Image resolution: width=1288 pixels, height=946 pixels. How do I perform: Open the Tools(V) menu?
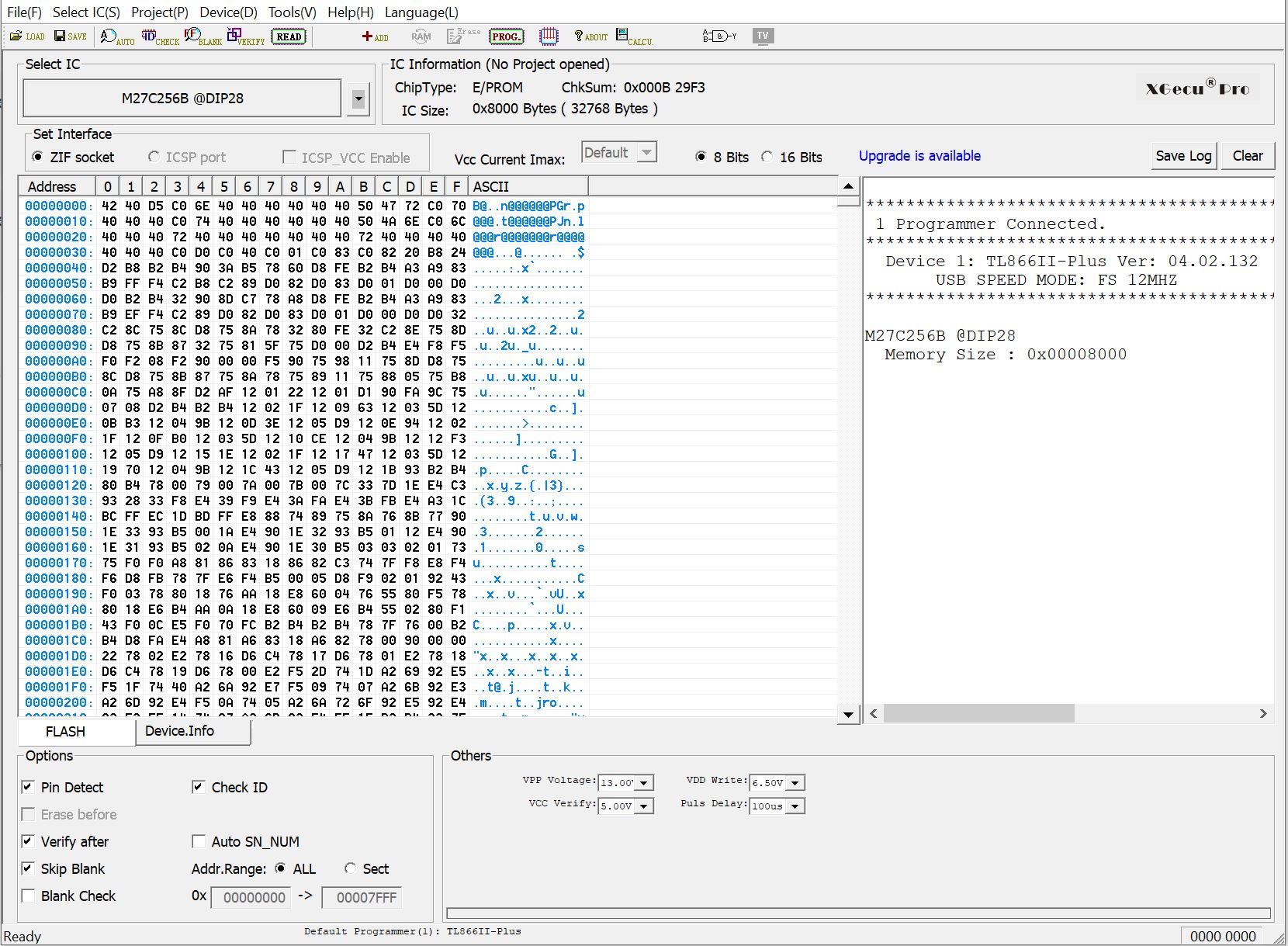coord(292,12)
